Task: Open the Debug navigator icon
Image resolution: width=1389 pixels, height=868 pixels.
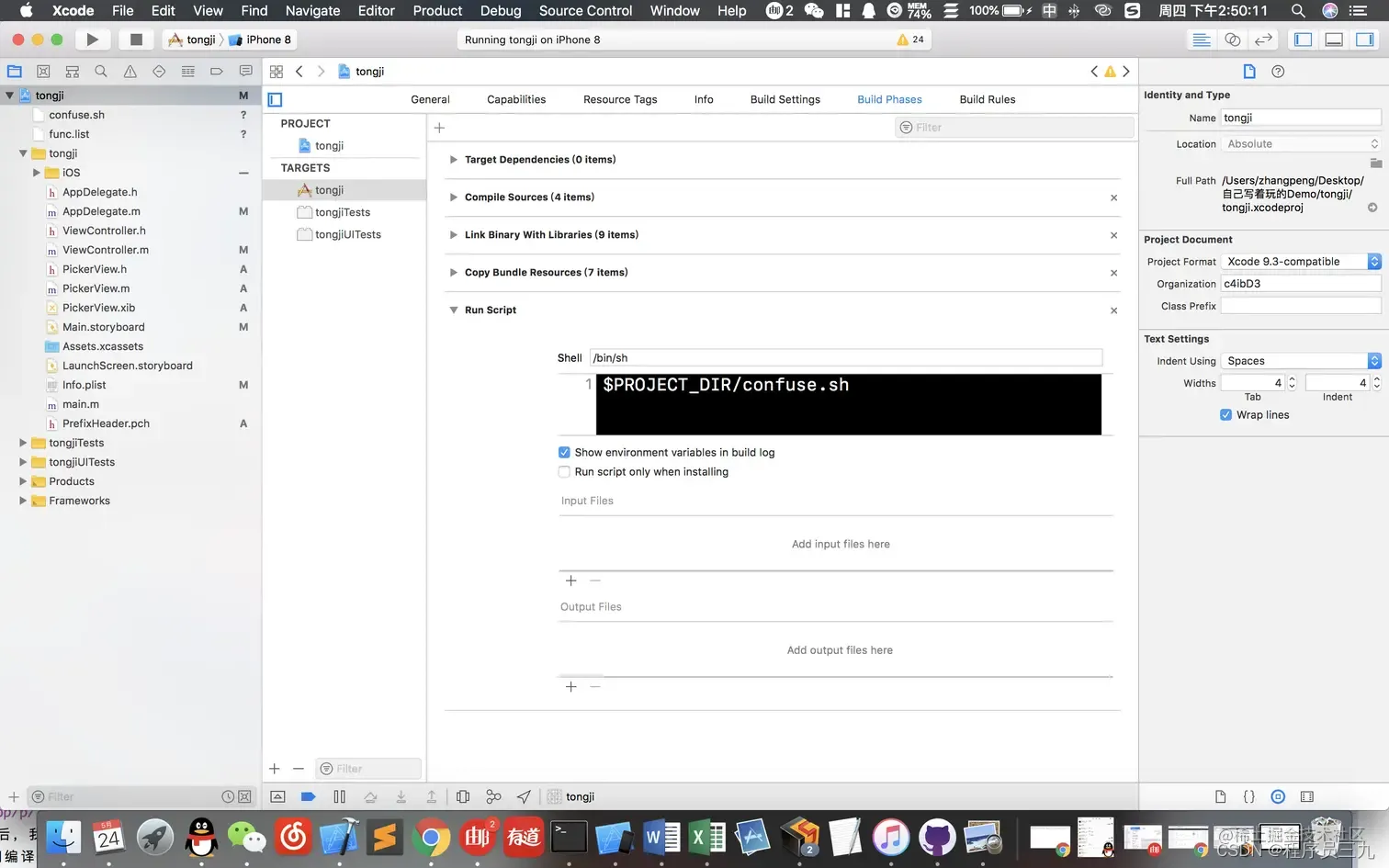Action: point(188,72)
